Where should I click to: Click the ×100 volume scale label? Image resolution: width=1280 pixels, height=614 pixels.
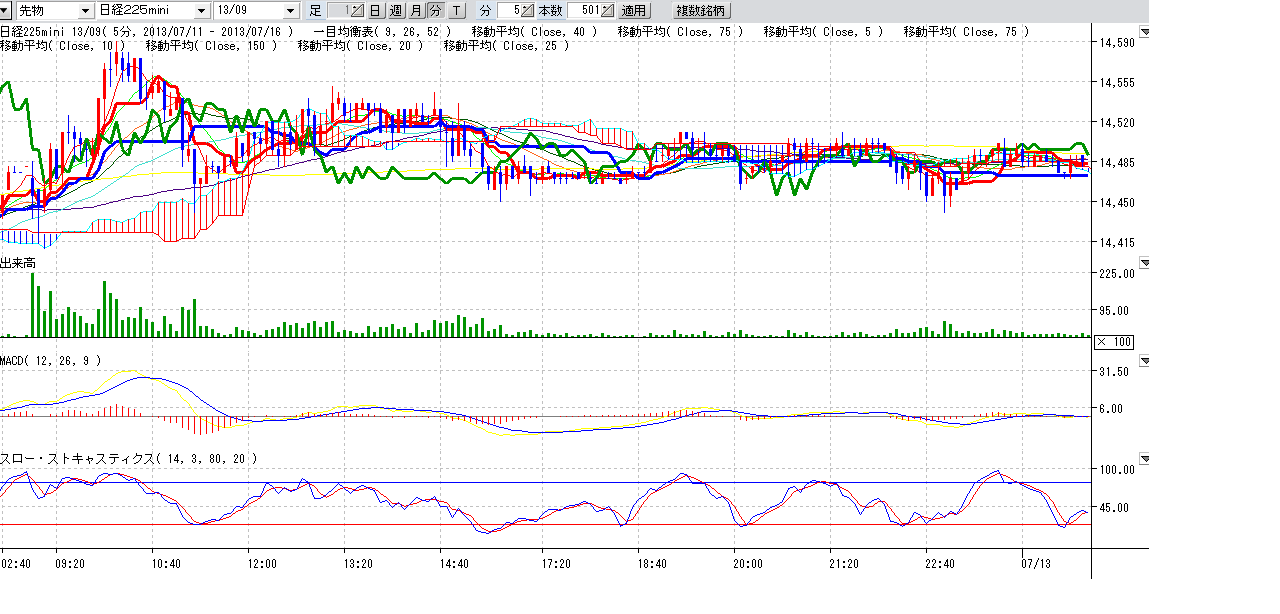coord(1113,342)
